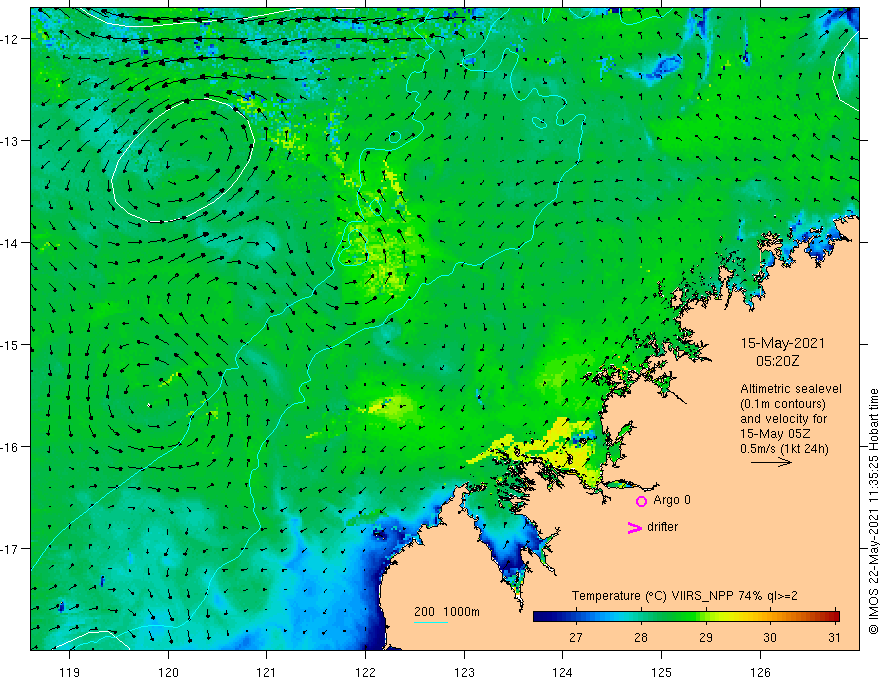
Task: Click color bar tick label 30
Action: click(770, 637)
